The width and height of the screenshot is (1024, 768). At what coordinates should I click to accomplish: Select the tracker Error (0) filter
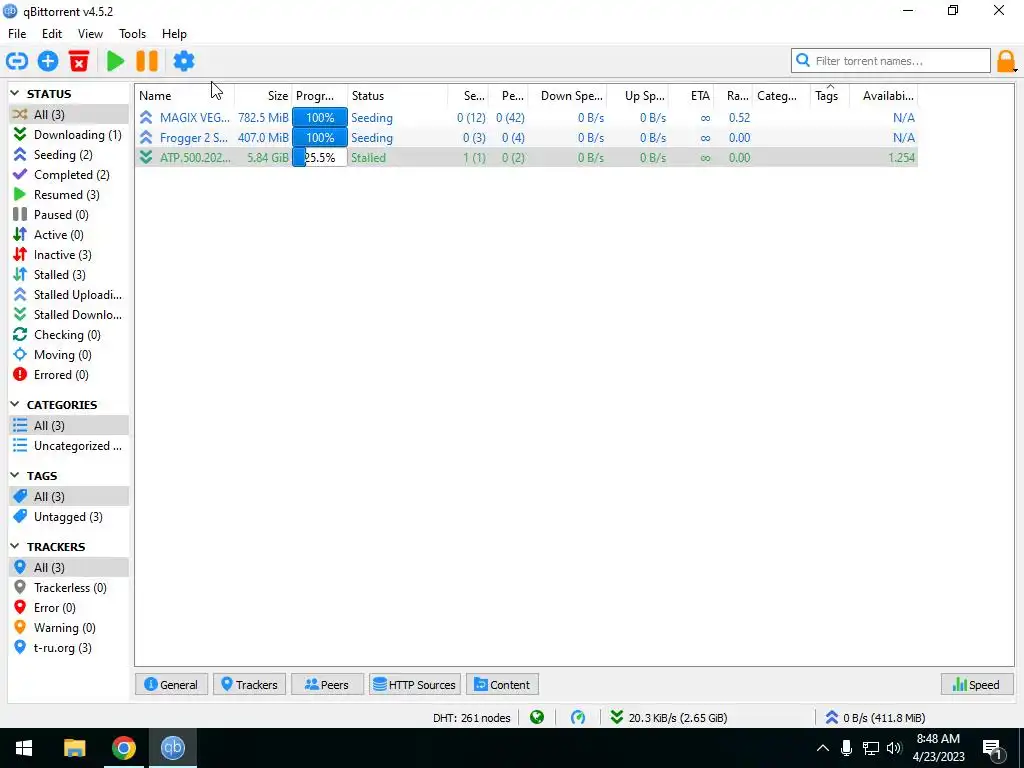coord(69,608)
